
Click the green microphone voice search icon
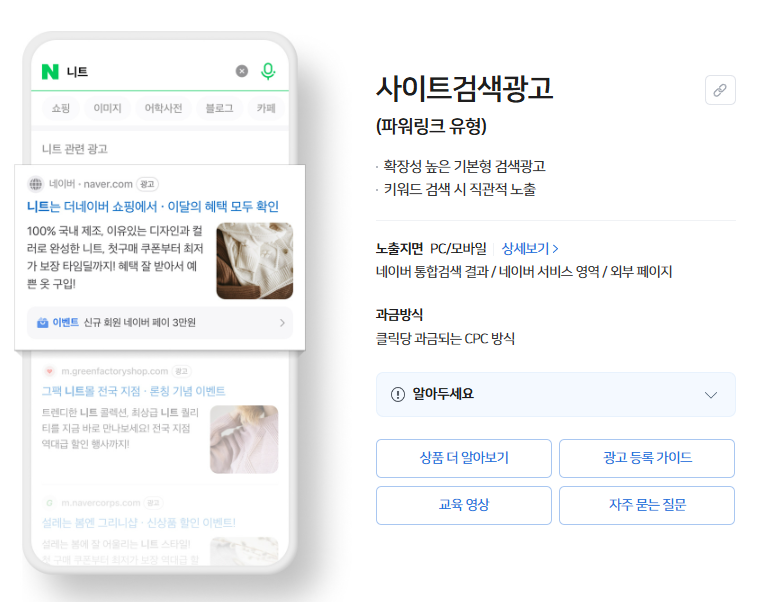tap(268, 71)
